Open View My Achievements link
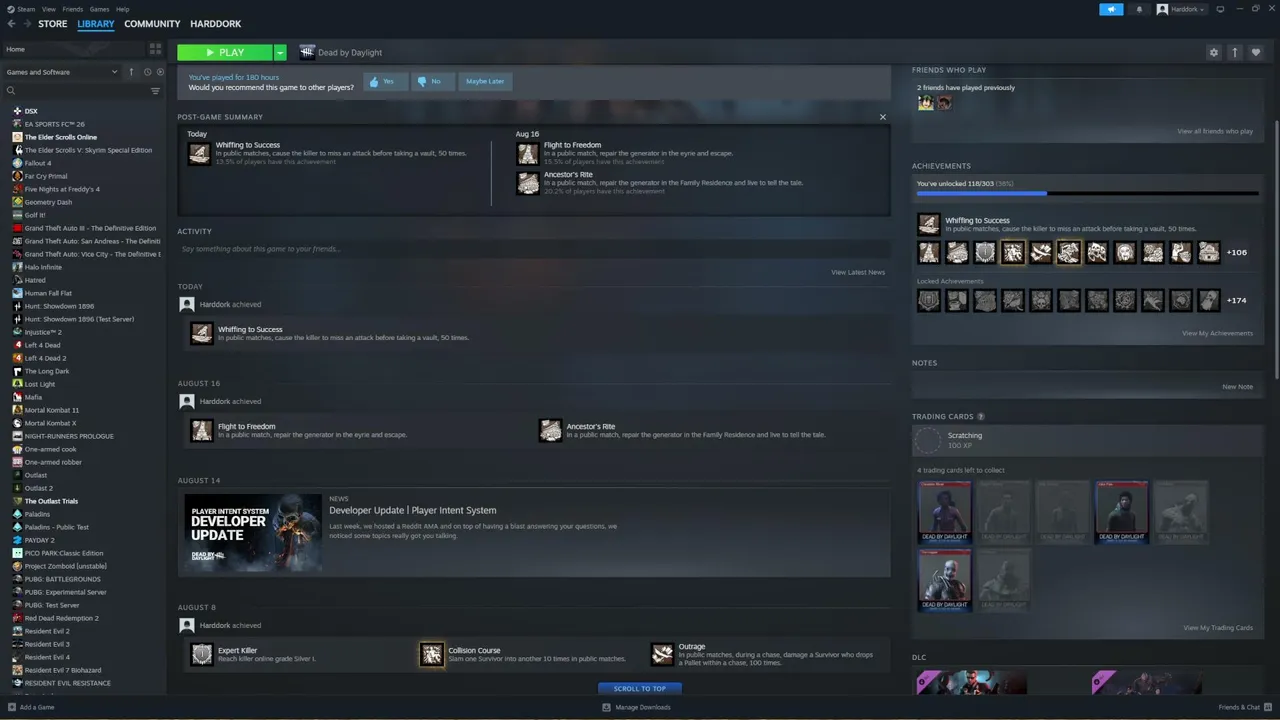Screen dimensions: 1280x720 1217,333
